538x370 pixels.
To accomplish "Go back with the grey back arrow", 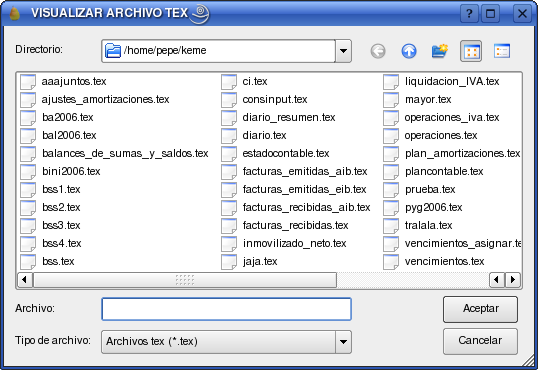I will coord(378,51).
